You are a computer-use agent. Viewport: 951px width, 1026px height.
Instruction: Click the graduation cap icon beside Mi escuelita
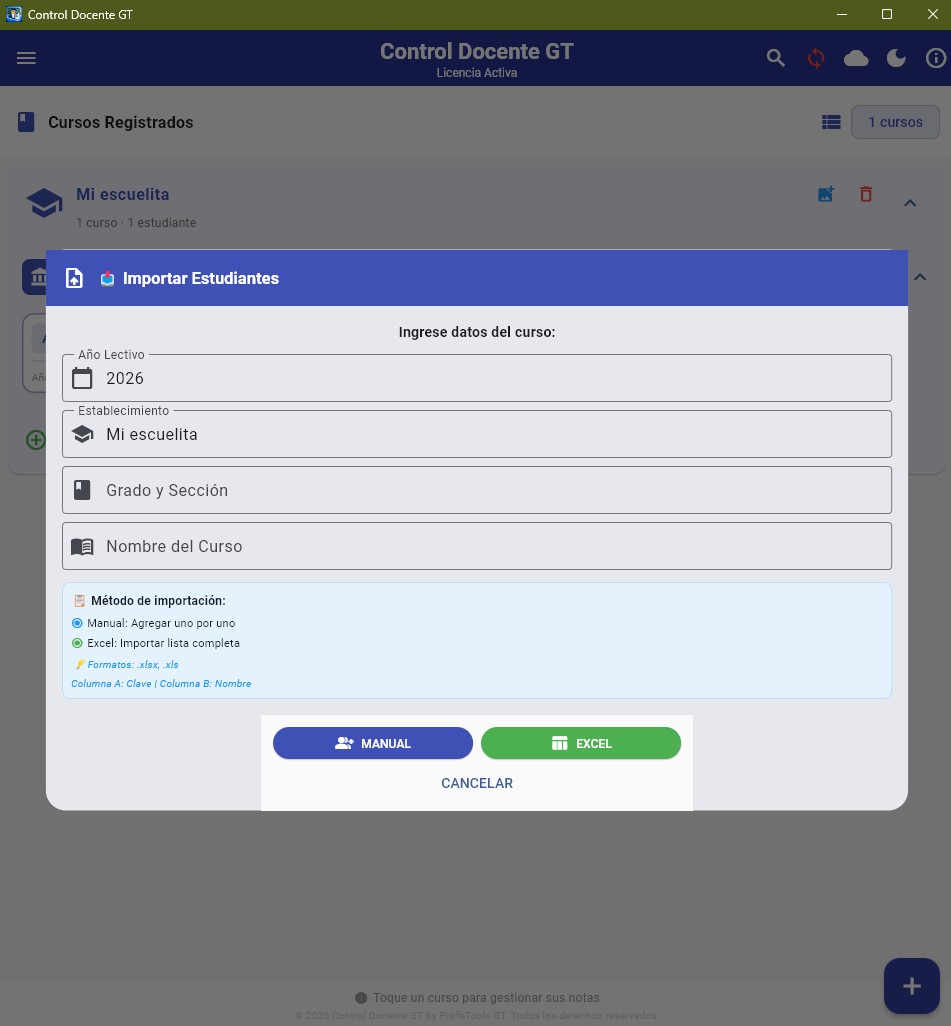click(x=44, y=203)
